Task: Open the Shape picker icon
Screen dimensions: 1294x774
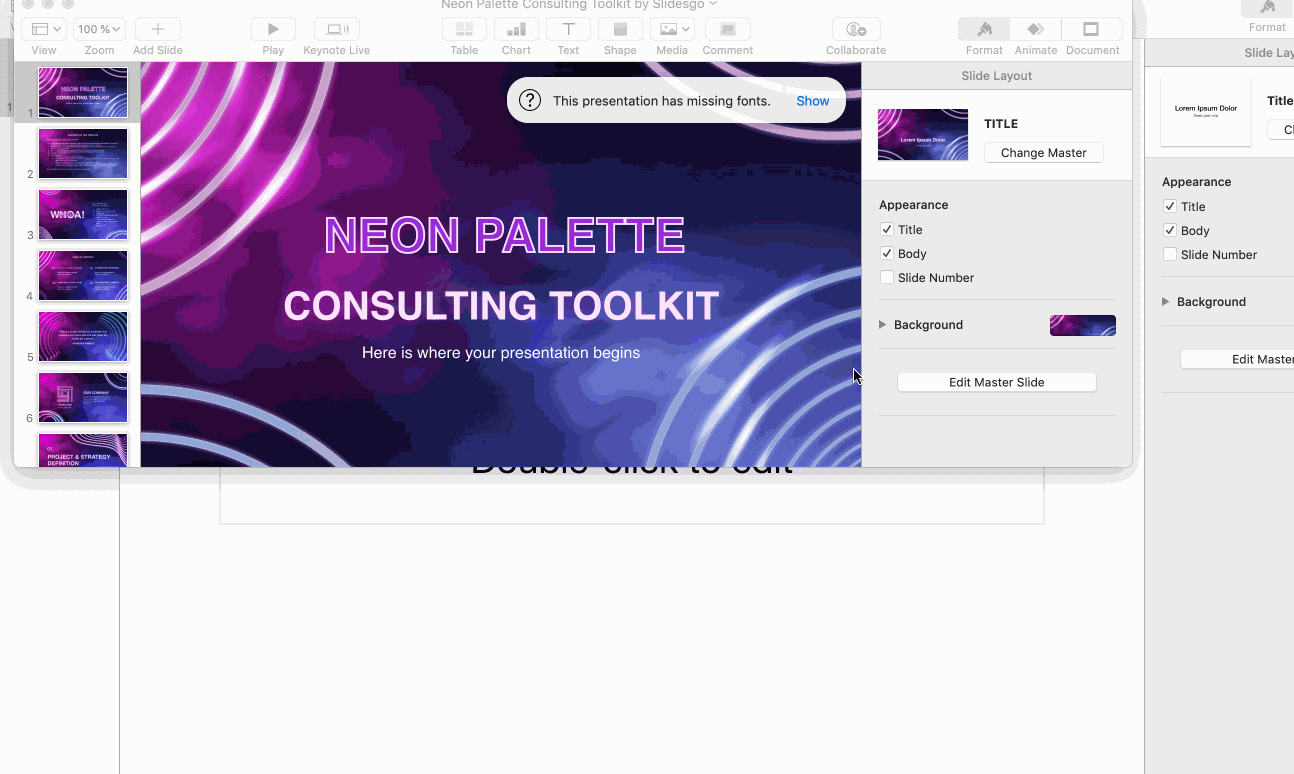Action: coord(620,30)
